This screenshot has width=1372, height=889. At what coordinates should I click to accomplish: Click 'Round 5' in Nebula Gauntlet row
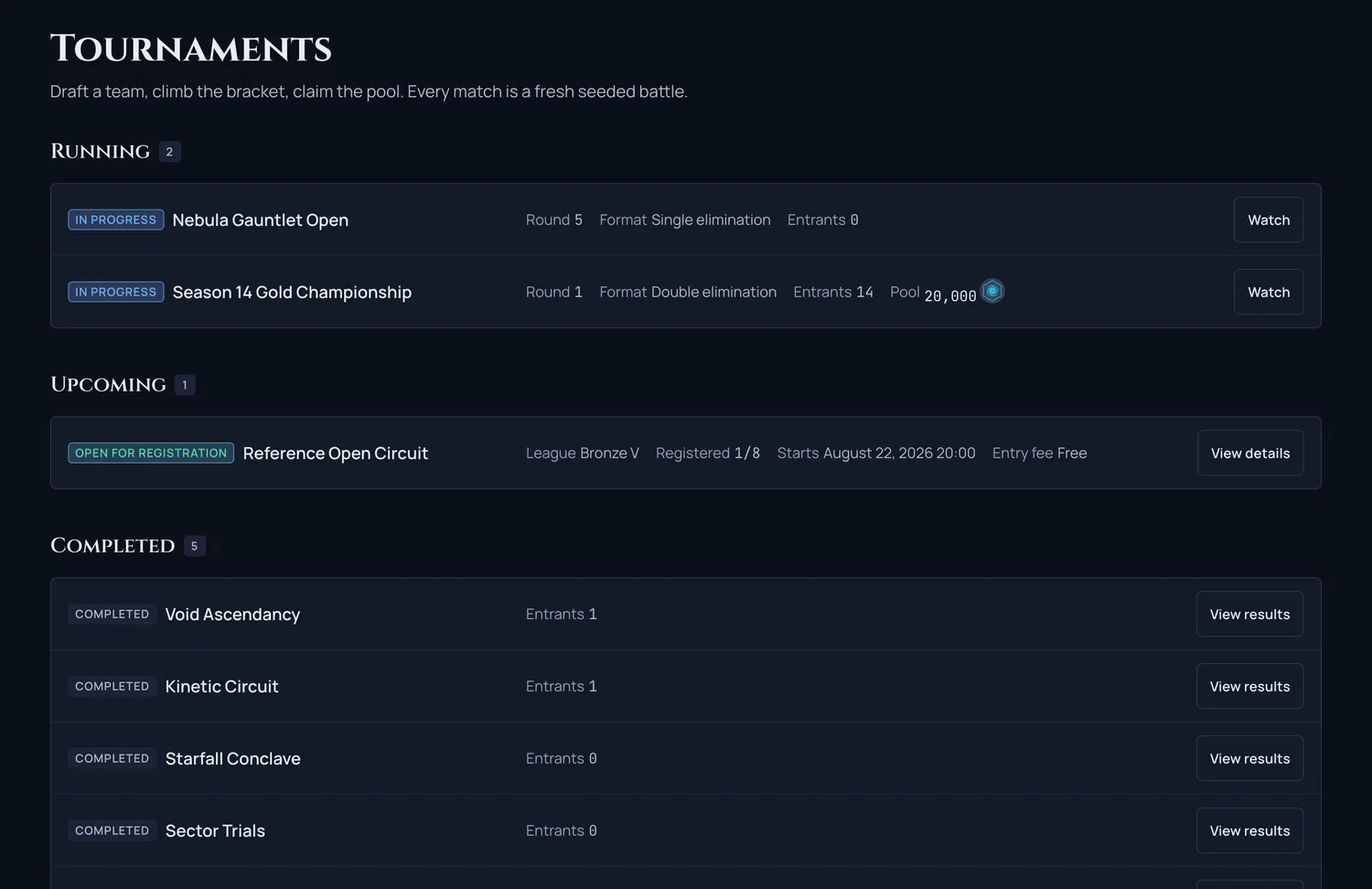[x=554, y=220]
